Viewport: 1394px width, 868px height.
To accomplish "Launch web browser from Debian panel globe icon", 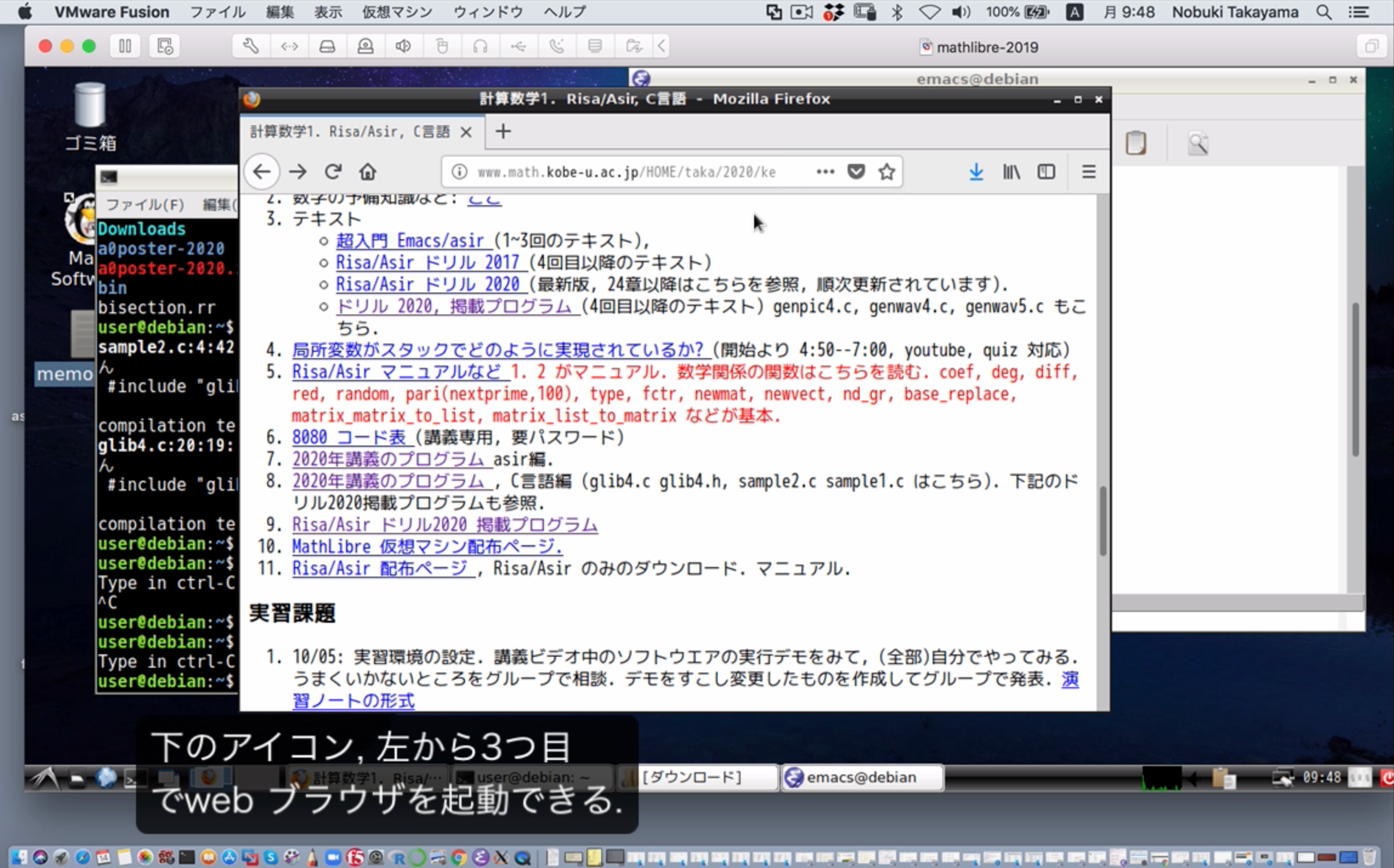I will tap(107, 778).
